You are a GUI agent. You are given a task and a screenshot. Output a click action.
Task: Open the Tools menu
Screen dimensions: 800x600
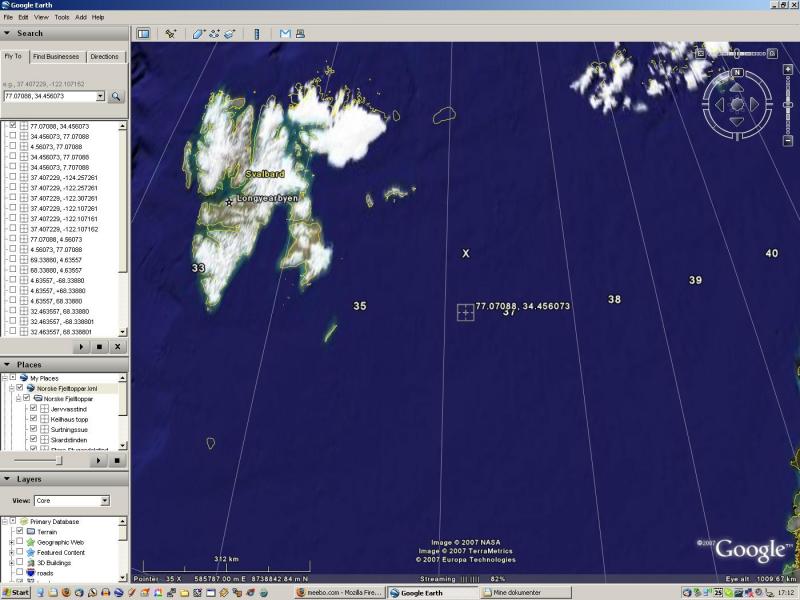pyautogui.click(x=62, y=17)
